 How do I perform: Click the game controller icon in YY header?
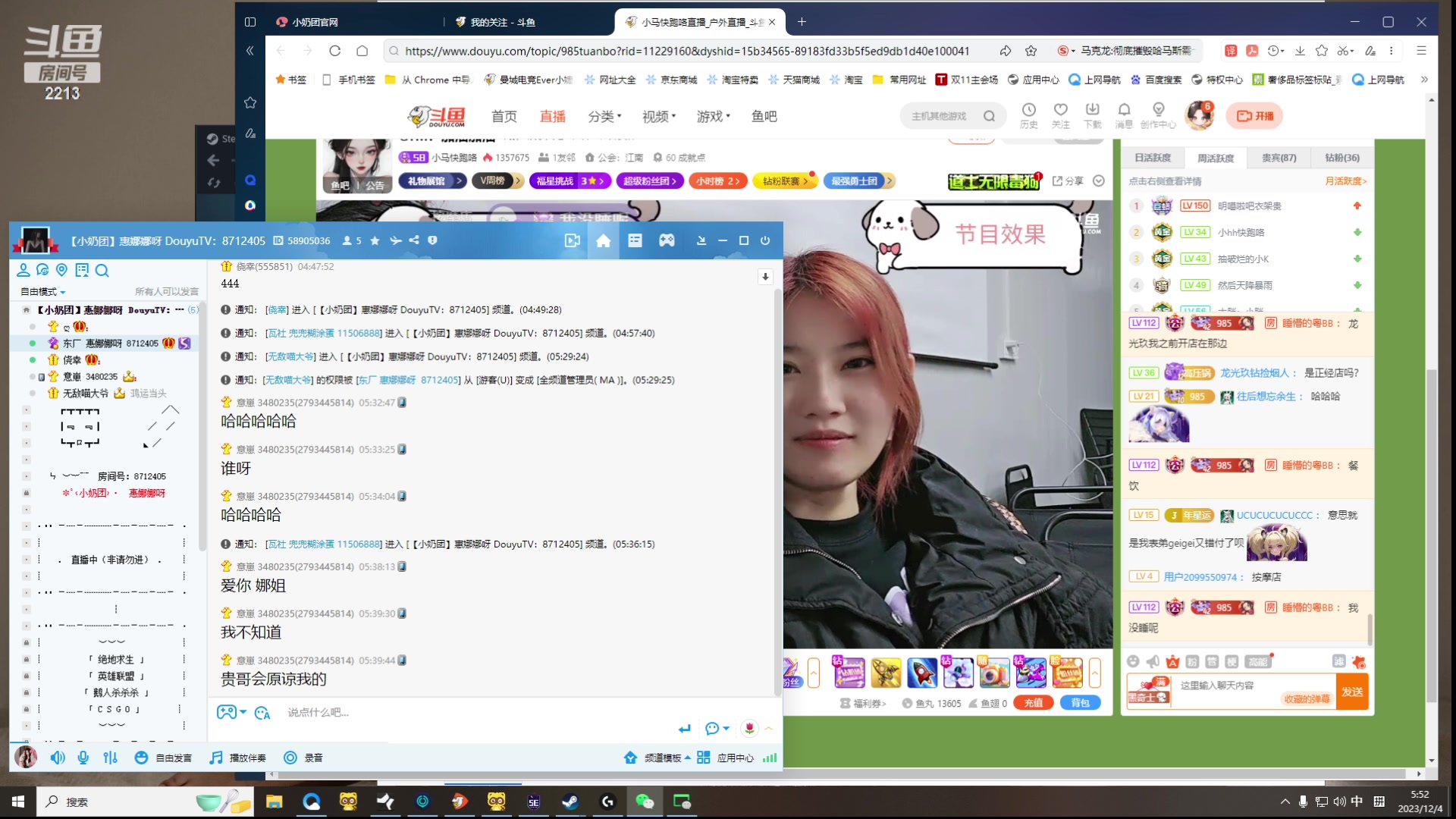point(667,240)
